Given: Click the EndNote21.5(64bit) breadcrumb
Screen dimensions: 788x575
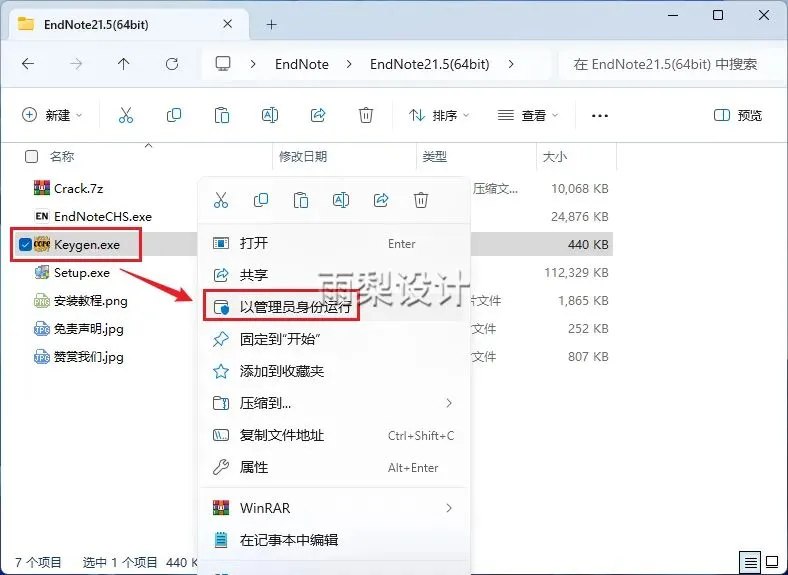Looking at the screenshot, I should pos(430,64).
